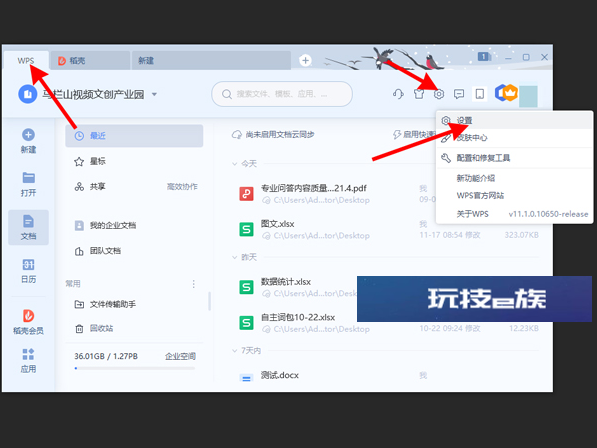This screenshot has height=448, width=597.
Task: Click the 高效协作 link
Action: (x=182, y=187)
